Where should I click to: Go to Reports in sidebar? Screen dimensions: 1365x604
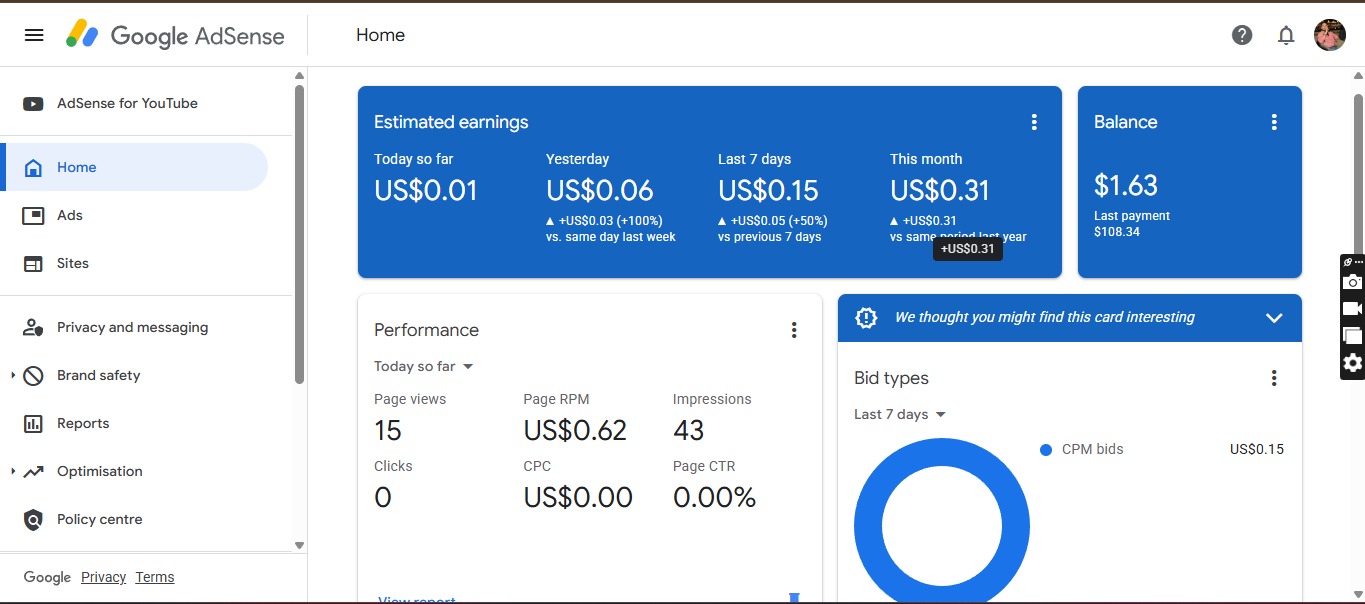(x=83, y=423)
